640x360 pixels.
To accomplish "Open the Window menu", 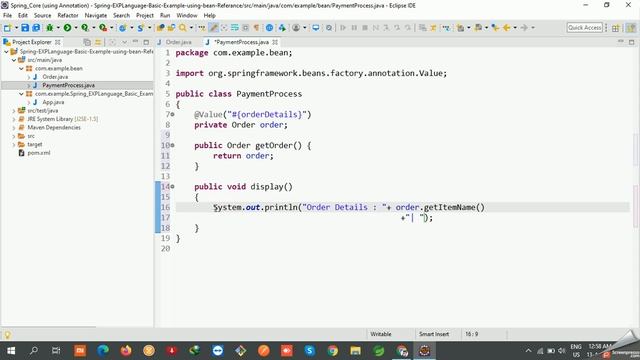I will point(187,16).
